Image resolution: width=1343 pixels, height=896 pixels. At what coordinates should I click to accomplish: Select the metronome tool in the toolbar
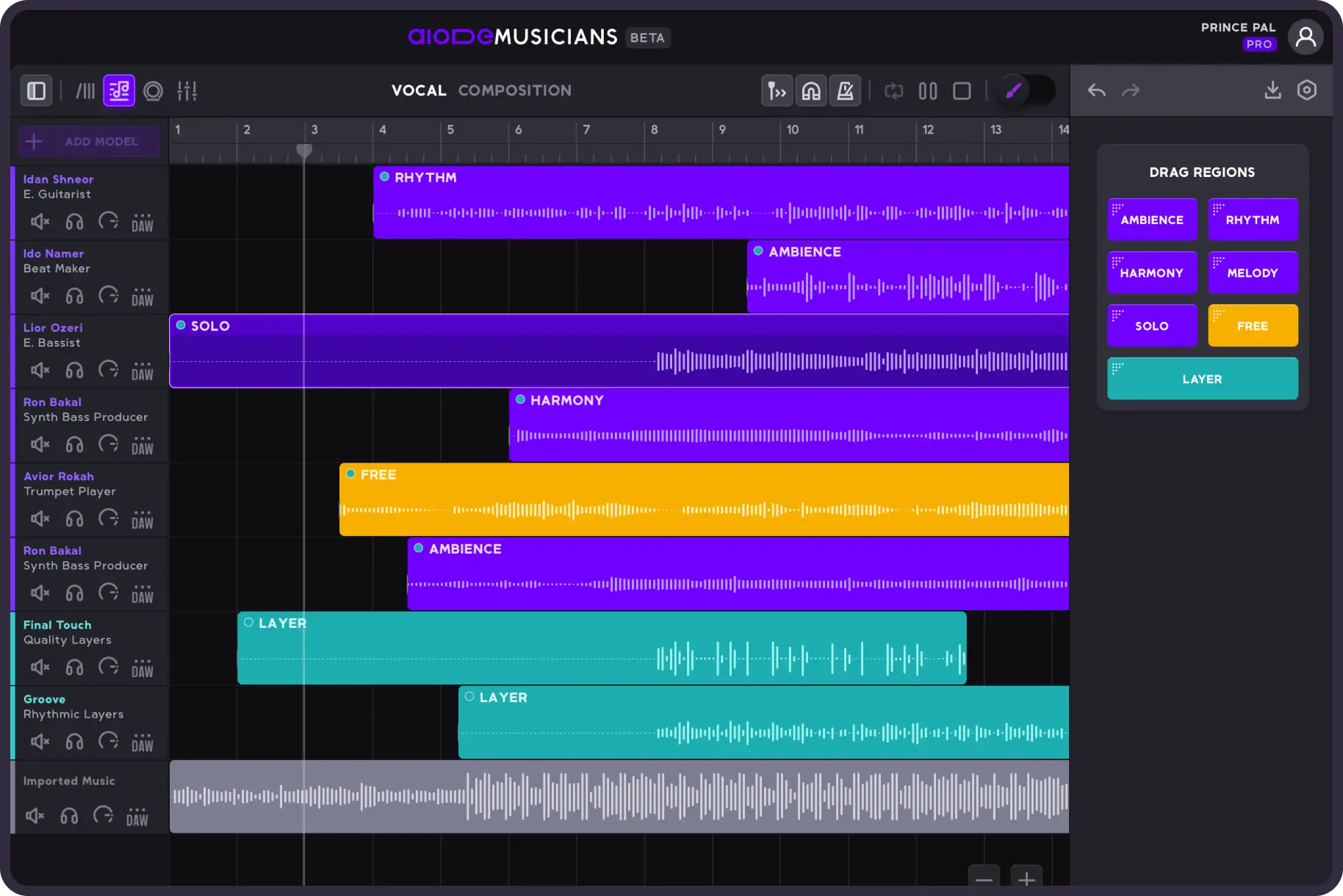click(845, 90)
